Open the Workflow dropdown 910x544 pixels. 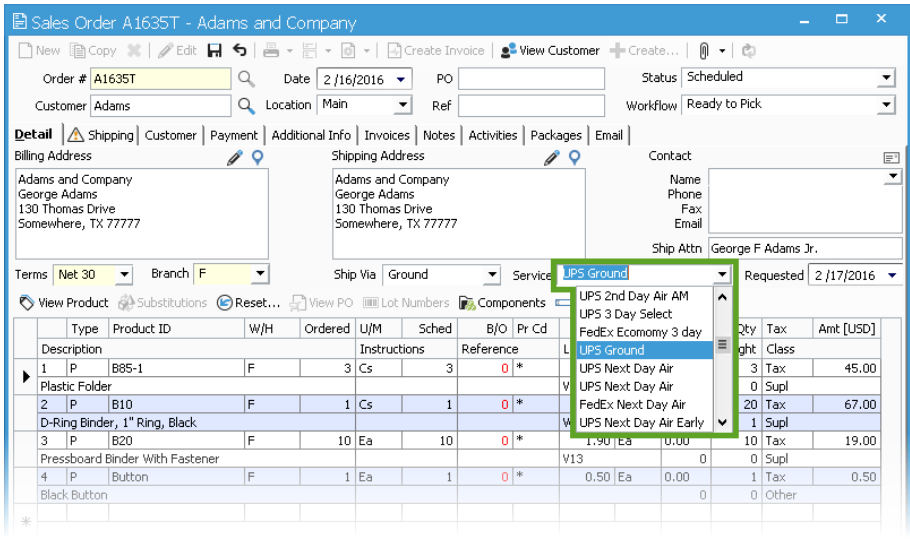886,105
